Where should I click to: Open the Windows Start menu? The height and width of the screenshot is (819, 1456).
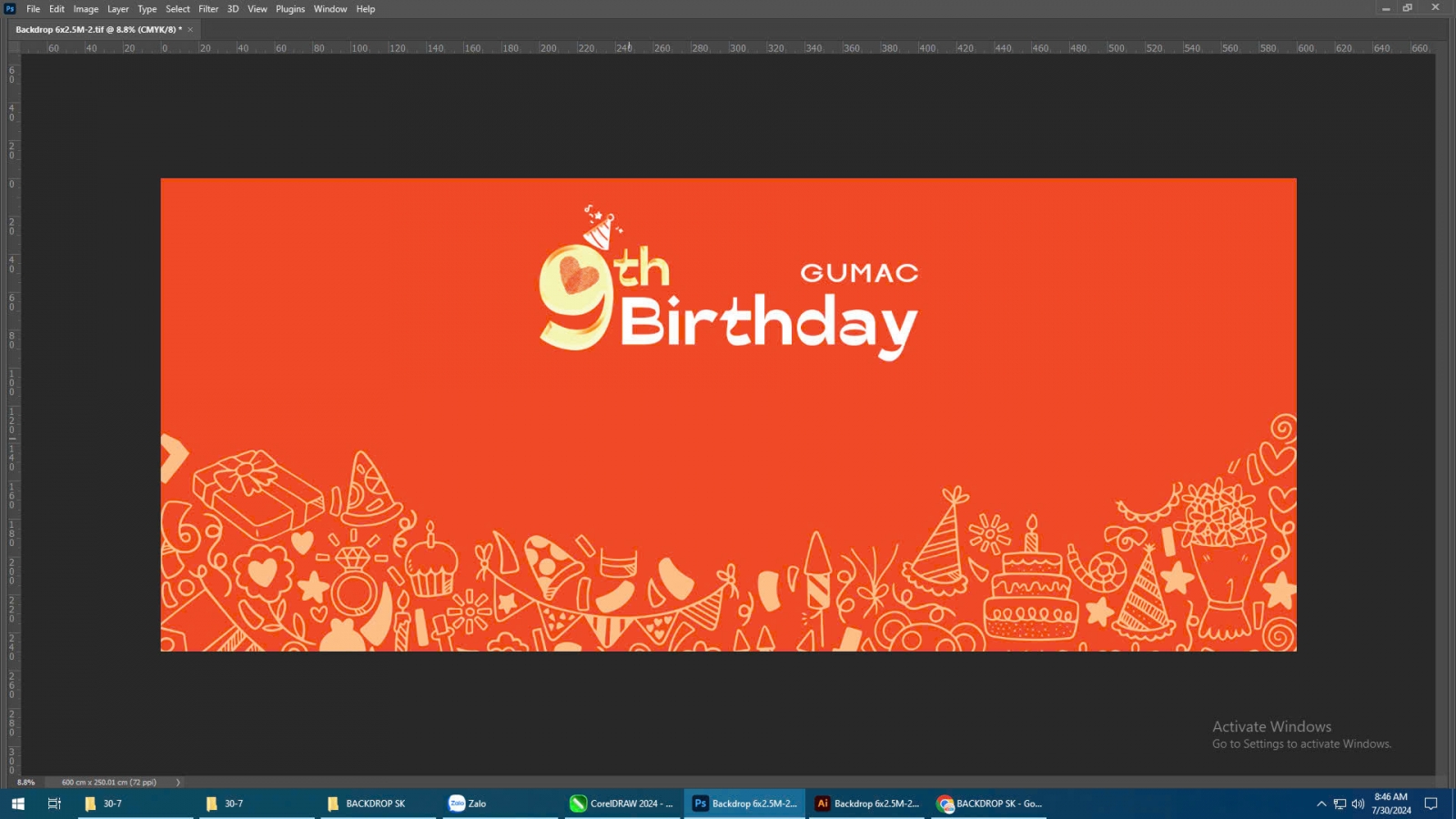(x=18, y=804)
